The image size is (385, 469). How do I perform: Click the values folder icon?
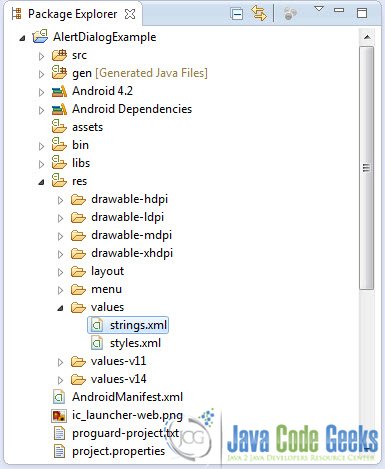(x=78, y=307)
